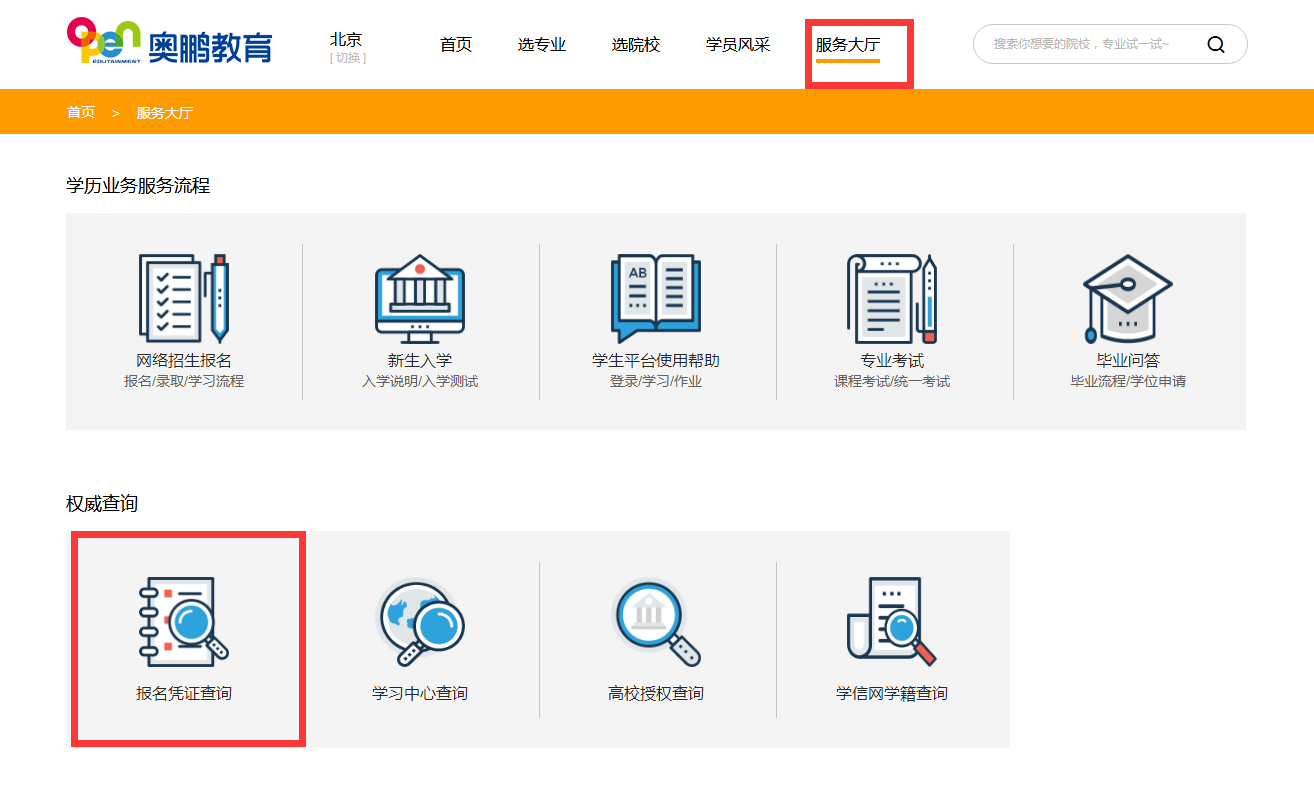Click the 学信网学籍查询 document icon
The image size is (1314, 811).
click(x=891, y=618)
